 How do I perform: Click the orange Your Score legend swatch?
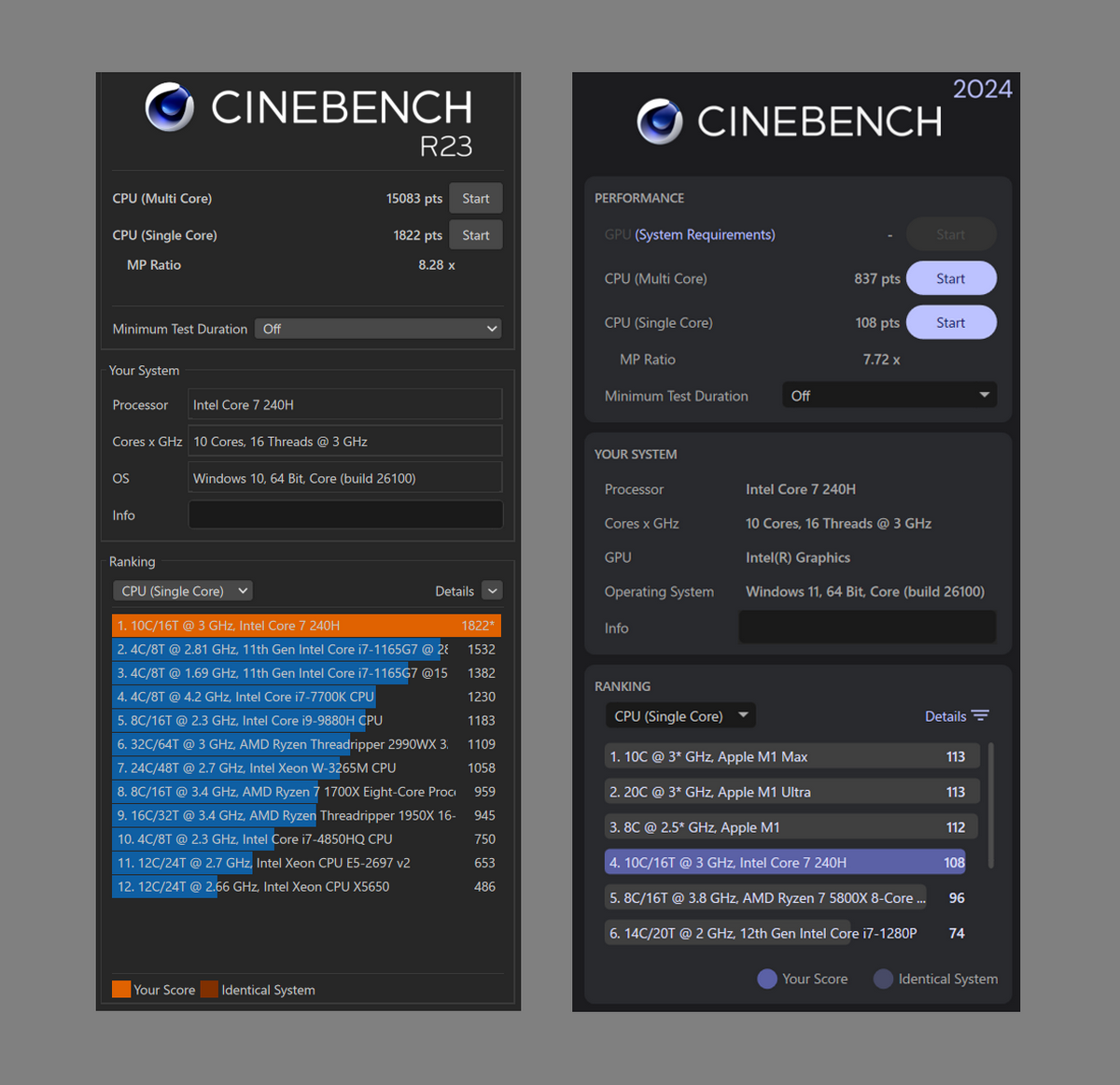coord(121,990)
